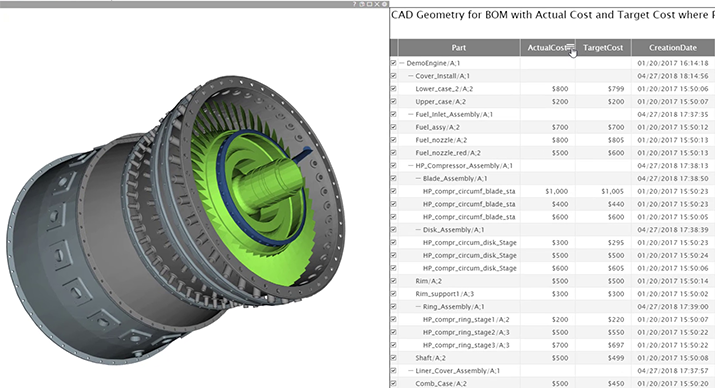Click the $220 TargetCost cell
This screenshot has width=715, height=388.
point(616,320)
